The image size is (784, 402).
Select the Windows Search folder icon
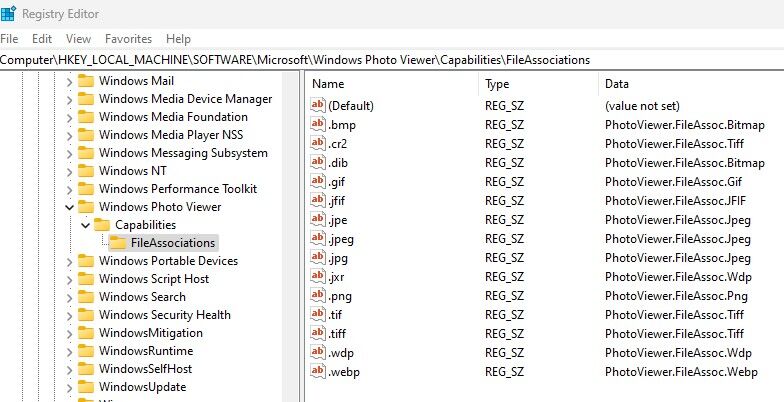pos(86,297)
